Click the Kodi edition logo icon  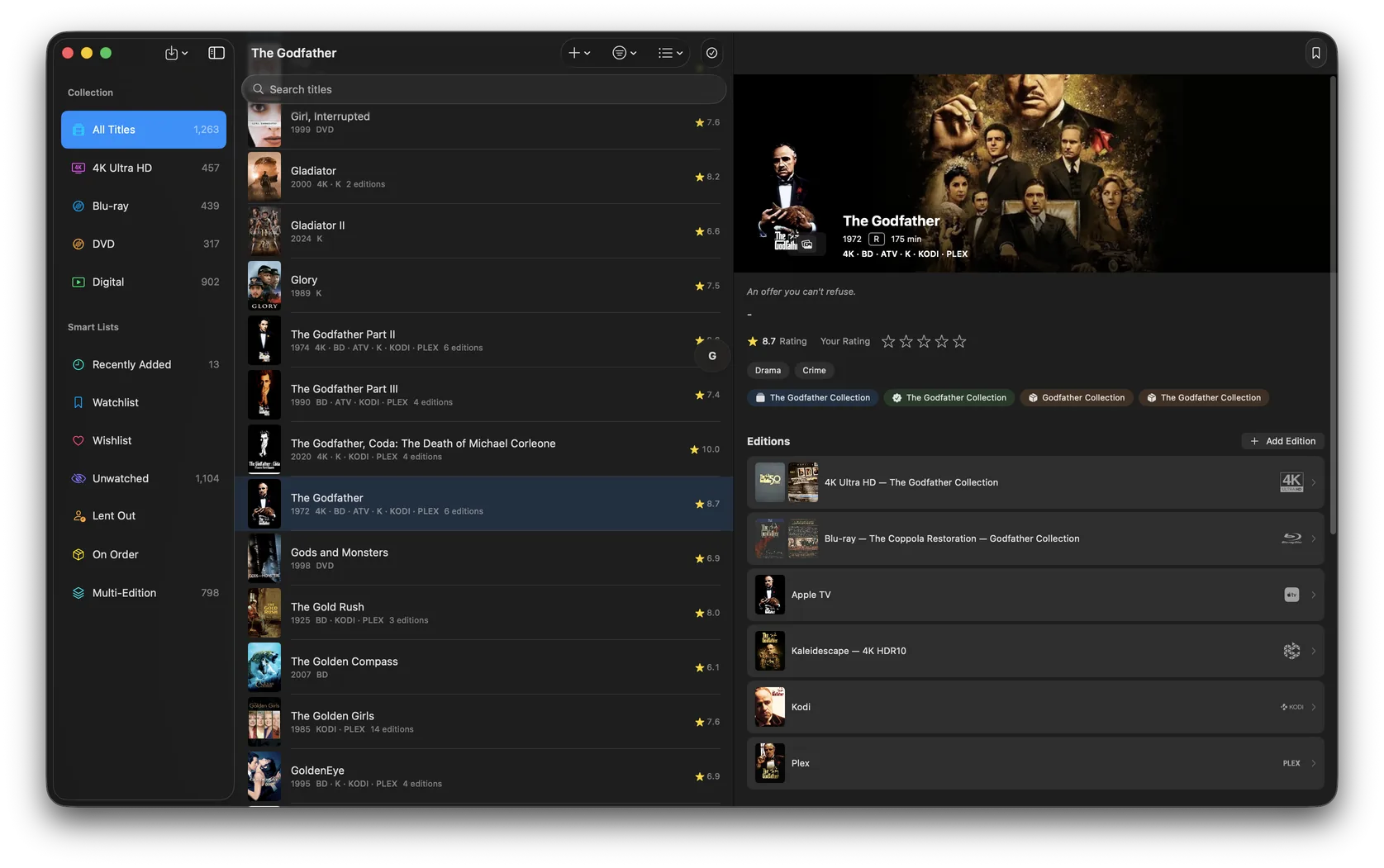1292,707
